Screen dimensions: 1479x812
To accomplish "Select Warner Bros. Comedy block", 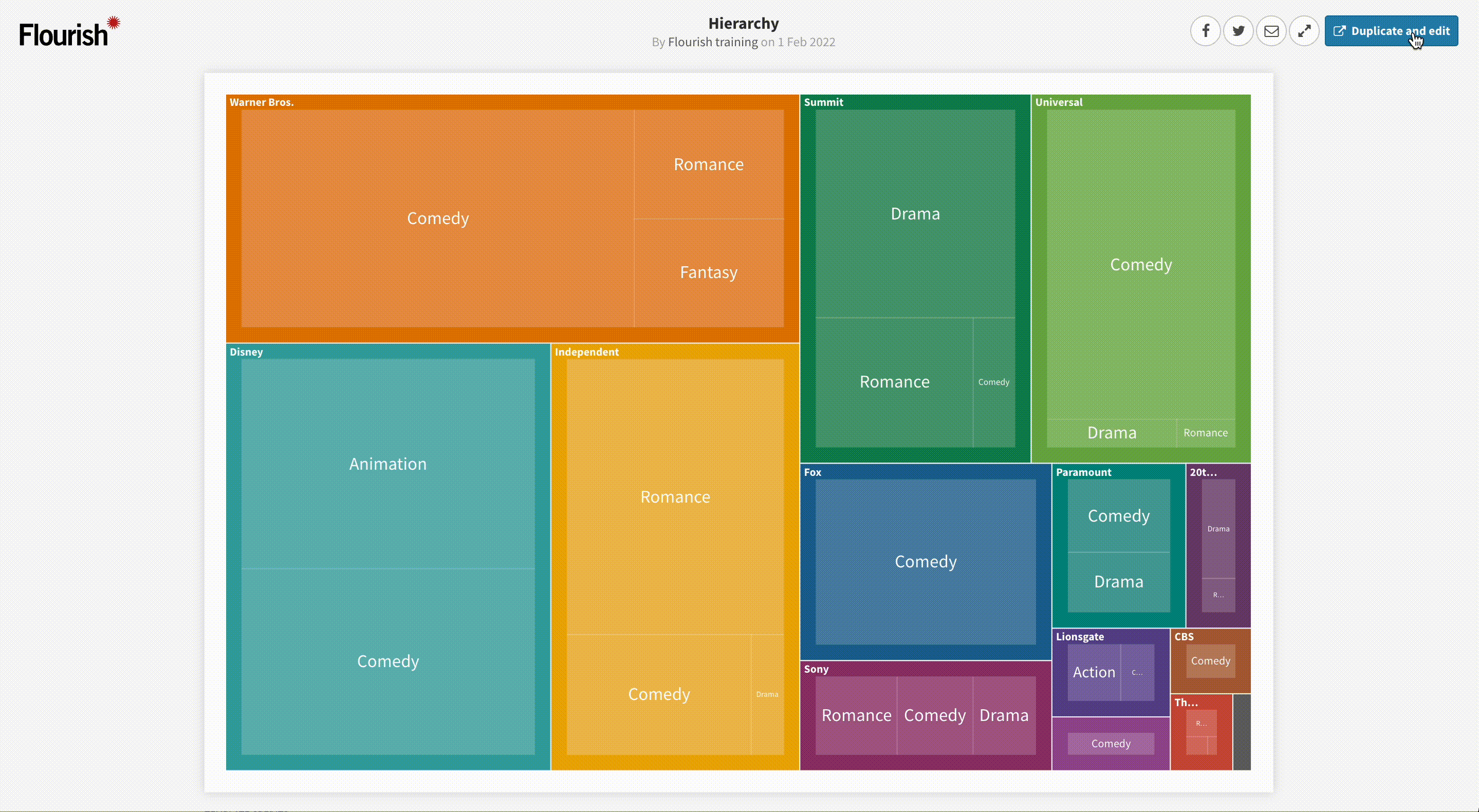I will [x=437, y=218].
